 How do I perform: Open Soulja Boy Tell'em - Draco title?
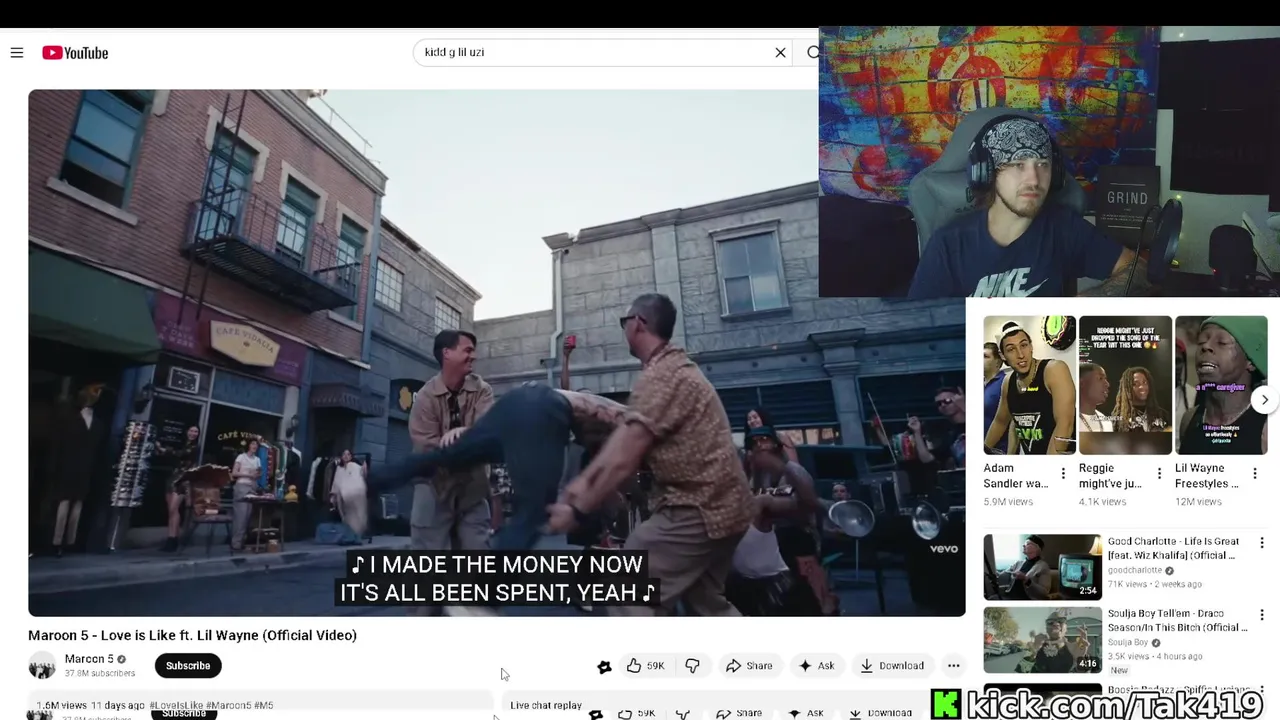pyautogui.click(x=1177, y=620)
